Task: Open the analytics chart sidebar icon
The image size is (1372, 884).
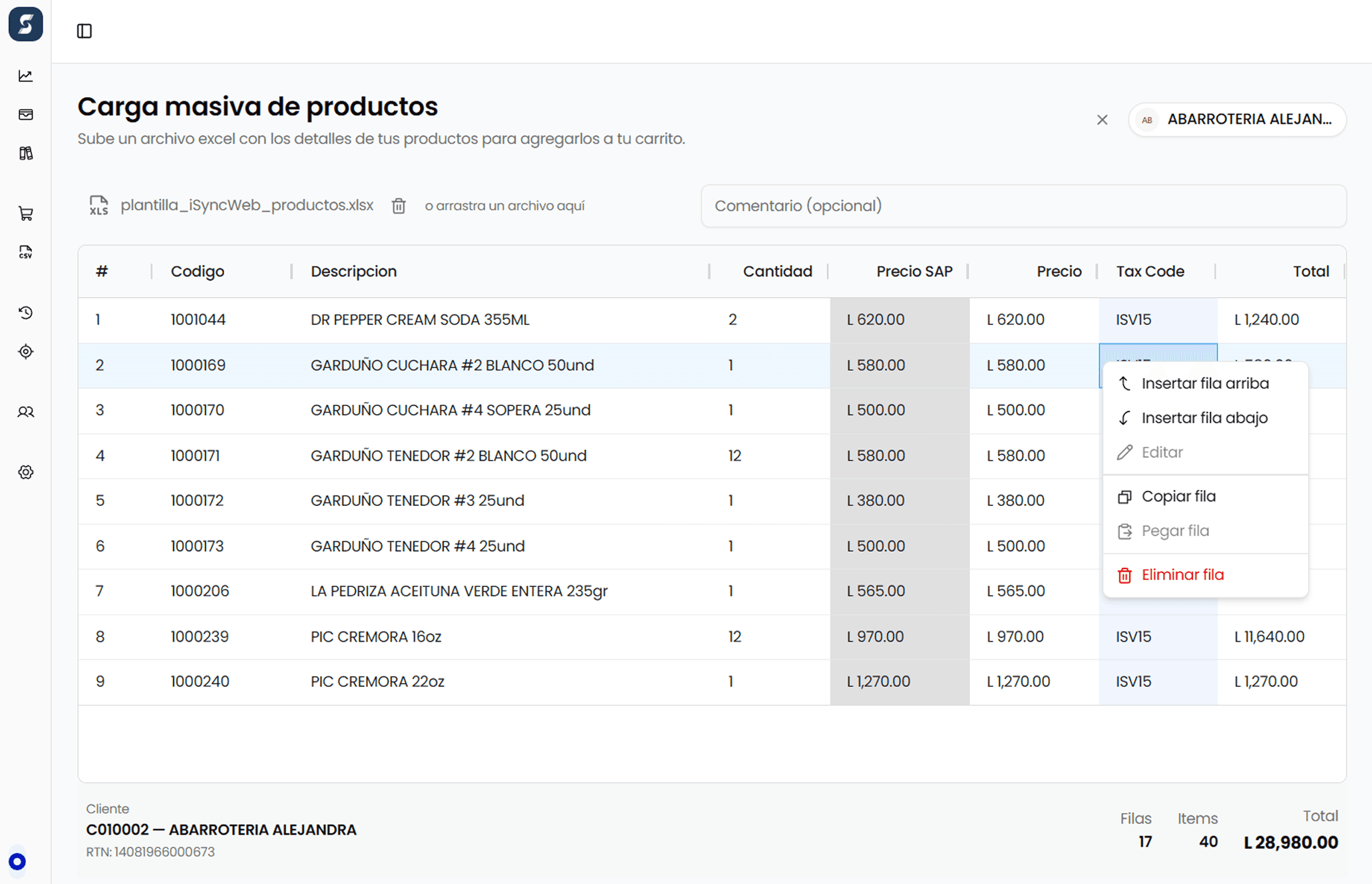Action: [26, 76]
